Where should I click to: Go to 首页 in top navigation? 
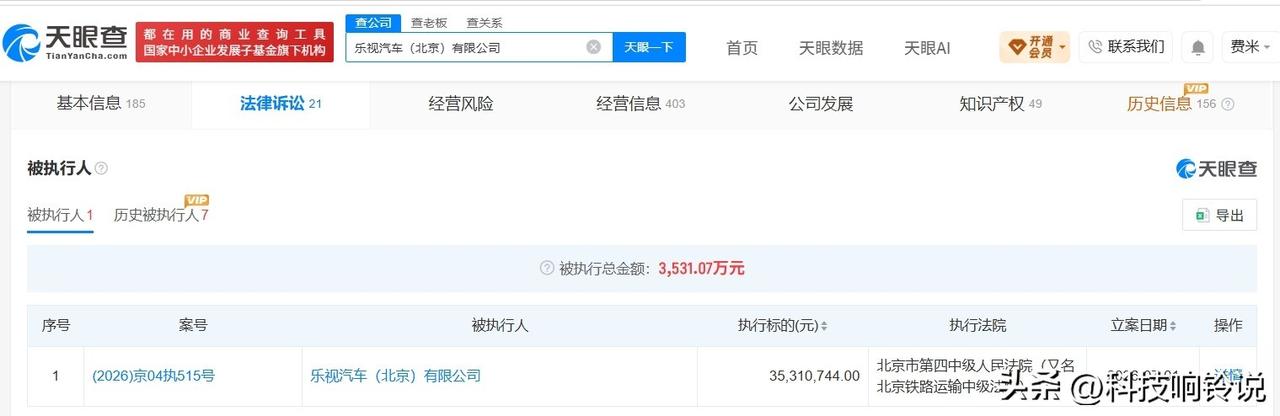click(742, 47)
